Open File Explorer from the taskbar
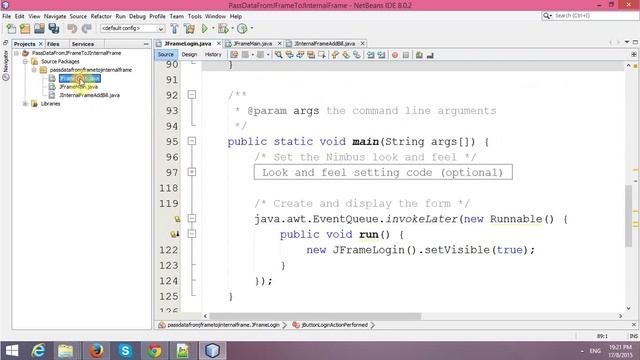This screenshot has width=640, height=360. 65,351
